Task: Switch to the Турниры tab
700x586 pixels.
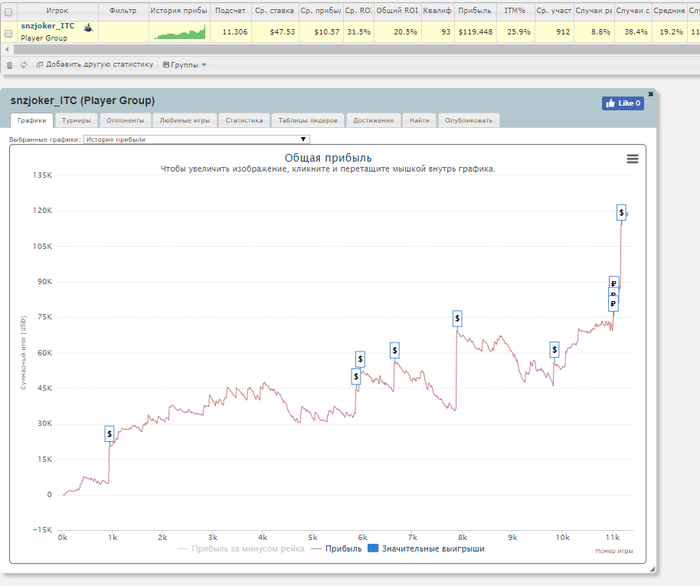Action: [76, 120]
